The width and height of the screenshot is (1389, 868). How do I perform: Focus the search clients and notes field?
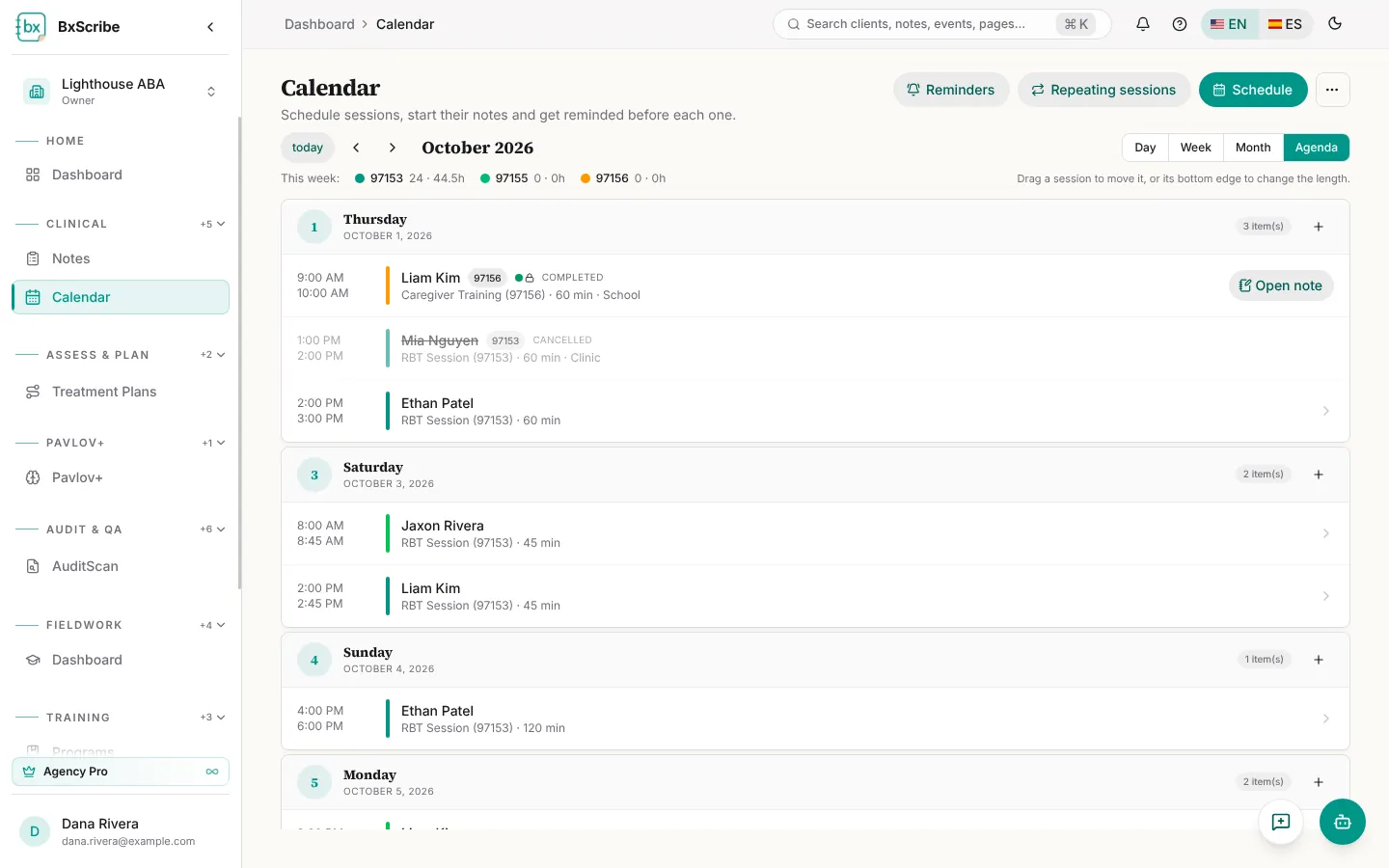pos(941,24)
